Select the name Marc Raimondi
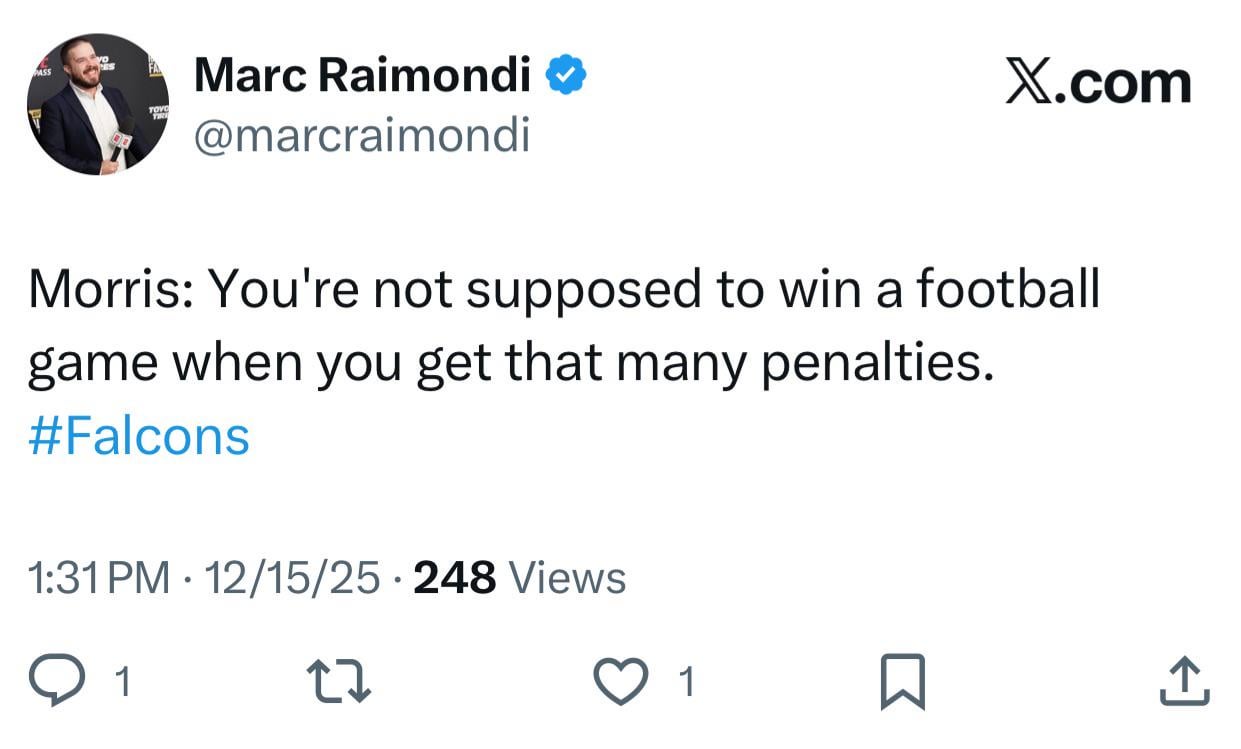The height and width of the screenshot is (749, 1241). click(x=362, y=73)
